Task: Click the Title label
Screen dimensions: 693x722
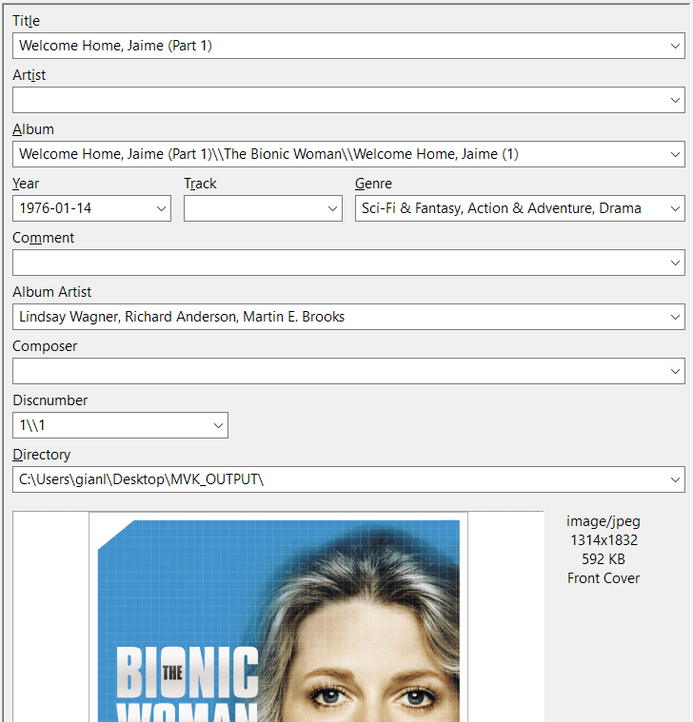Action: pos(26,21)
